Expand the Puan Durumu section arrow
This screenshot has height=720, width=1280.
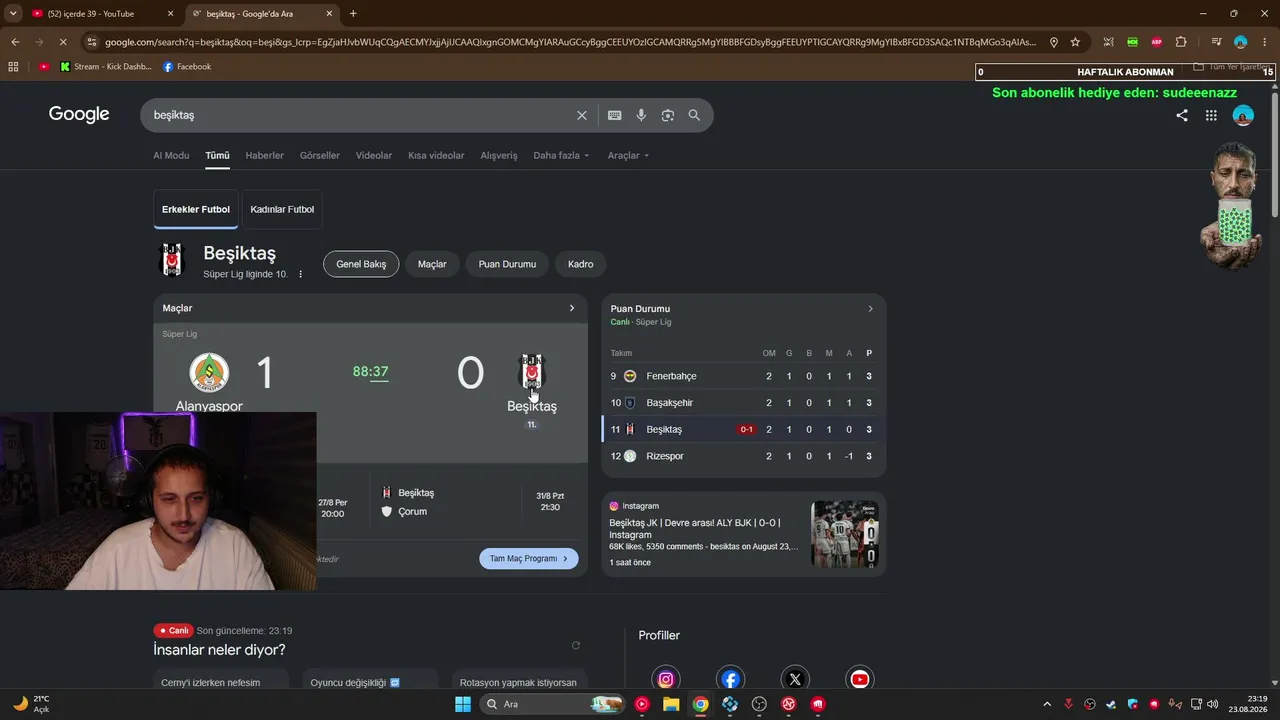870,309
